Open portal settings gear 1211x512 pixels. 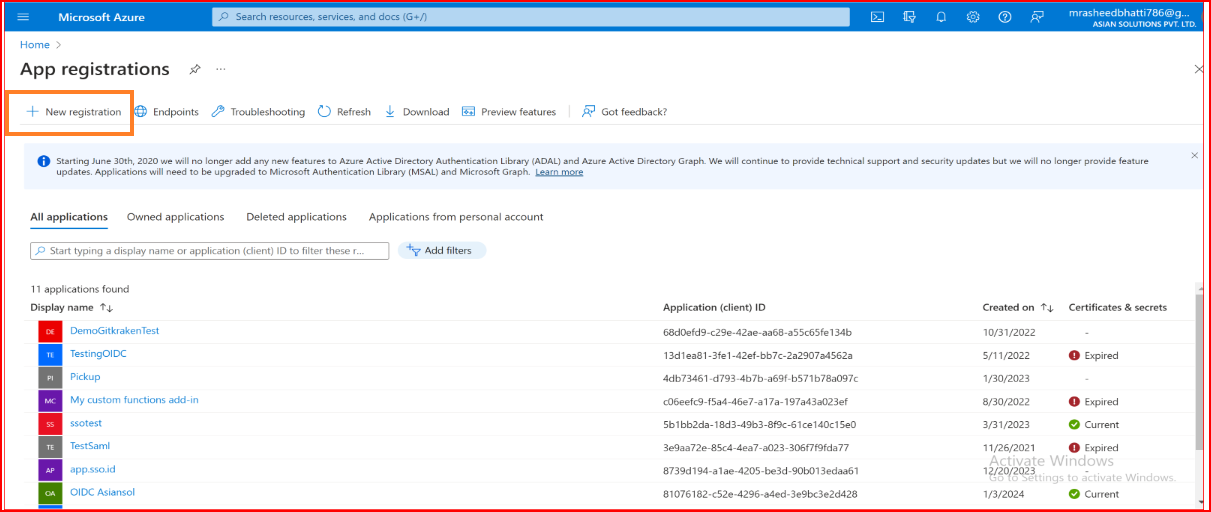pyautogui.click(x=973, y=17)
